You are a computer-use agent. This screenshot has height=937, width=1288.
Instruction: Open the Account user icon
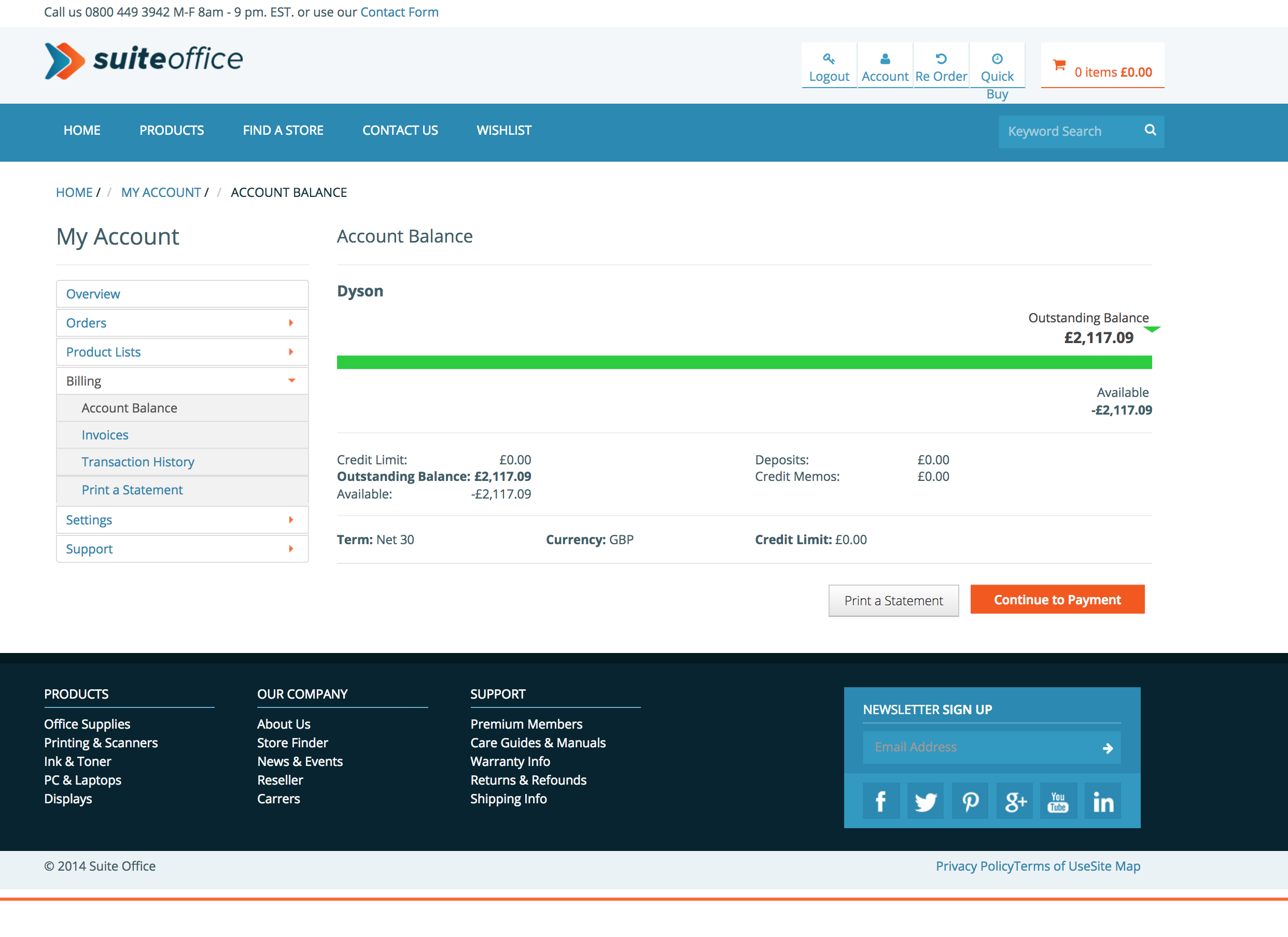click(x=884, y=59)
